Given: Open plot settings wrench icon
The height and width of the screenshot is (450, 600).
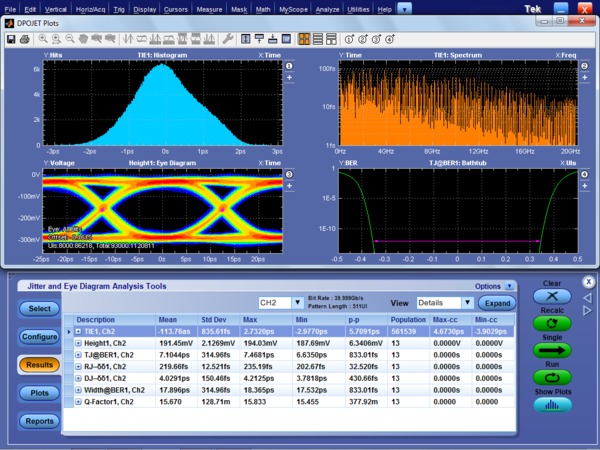Looking at the screenshot, I should click(228, 39).
